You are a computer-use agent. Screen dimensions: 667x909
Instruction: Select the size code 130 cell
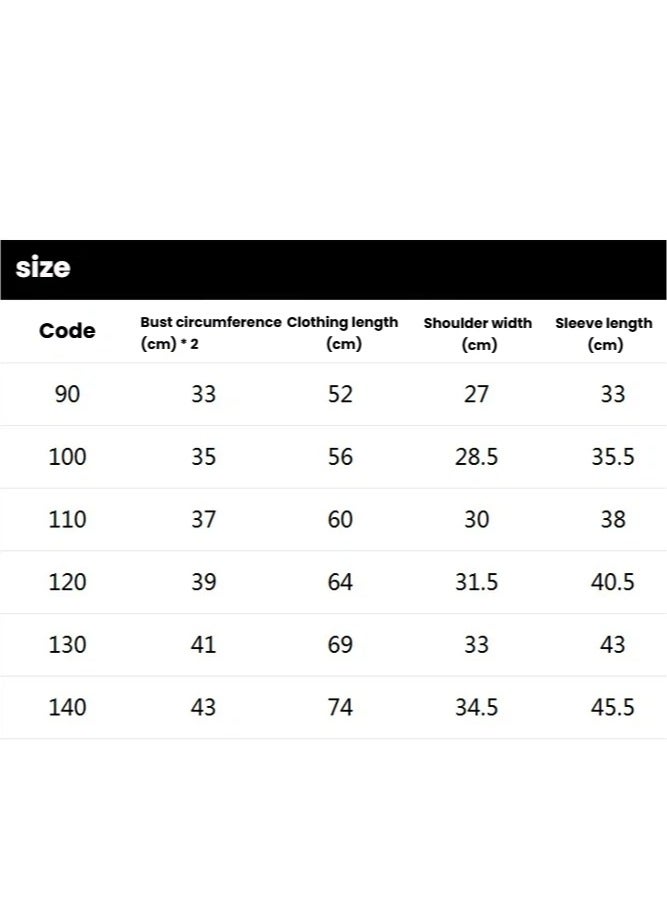[67, 645]
